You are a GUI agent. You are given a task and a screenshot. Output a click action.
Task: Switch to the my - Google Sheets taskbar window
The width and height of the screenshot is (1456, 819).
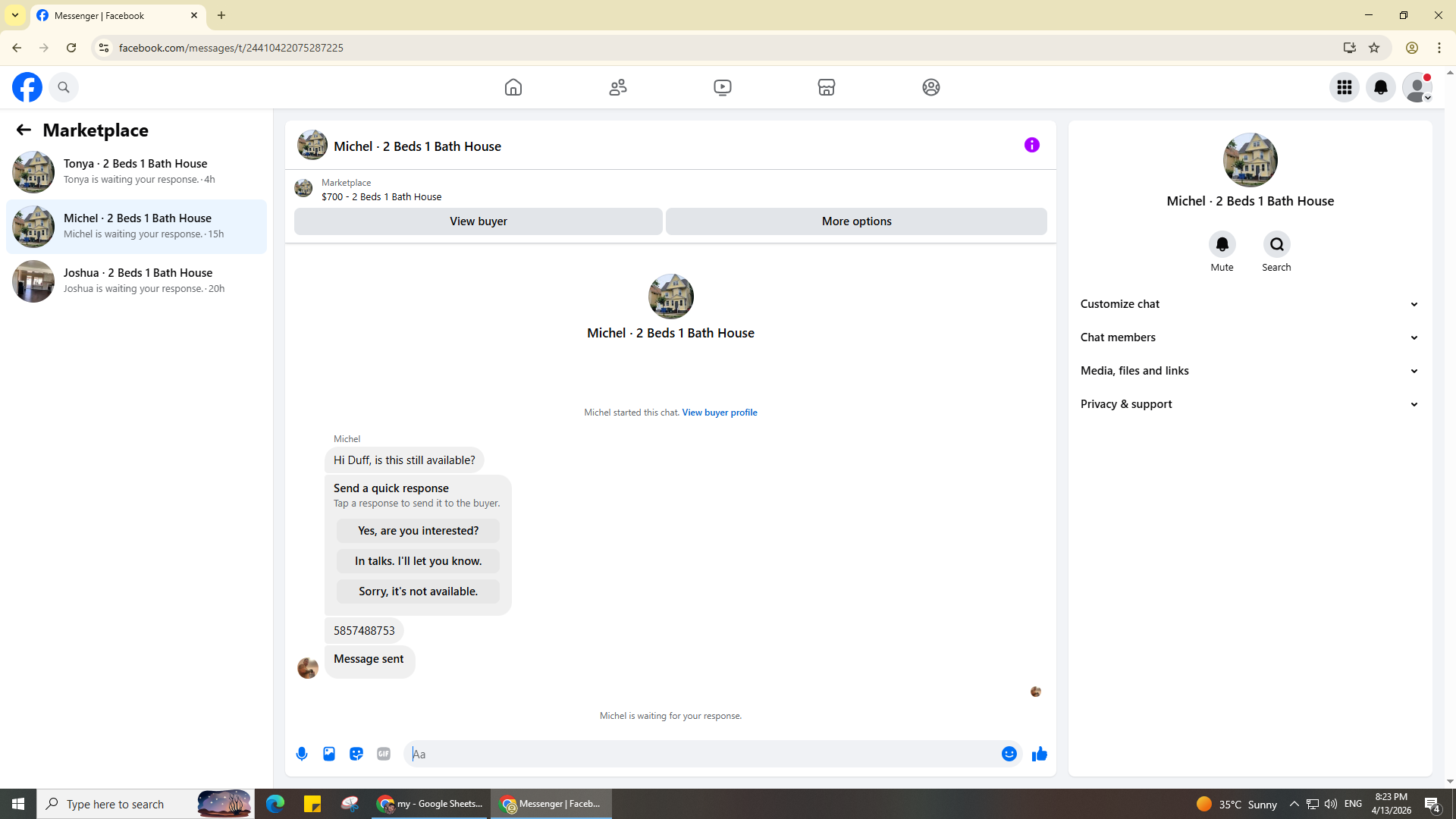click(430, 804)
